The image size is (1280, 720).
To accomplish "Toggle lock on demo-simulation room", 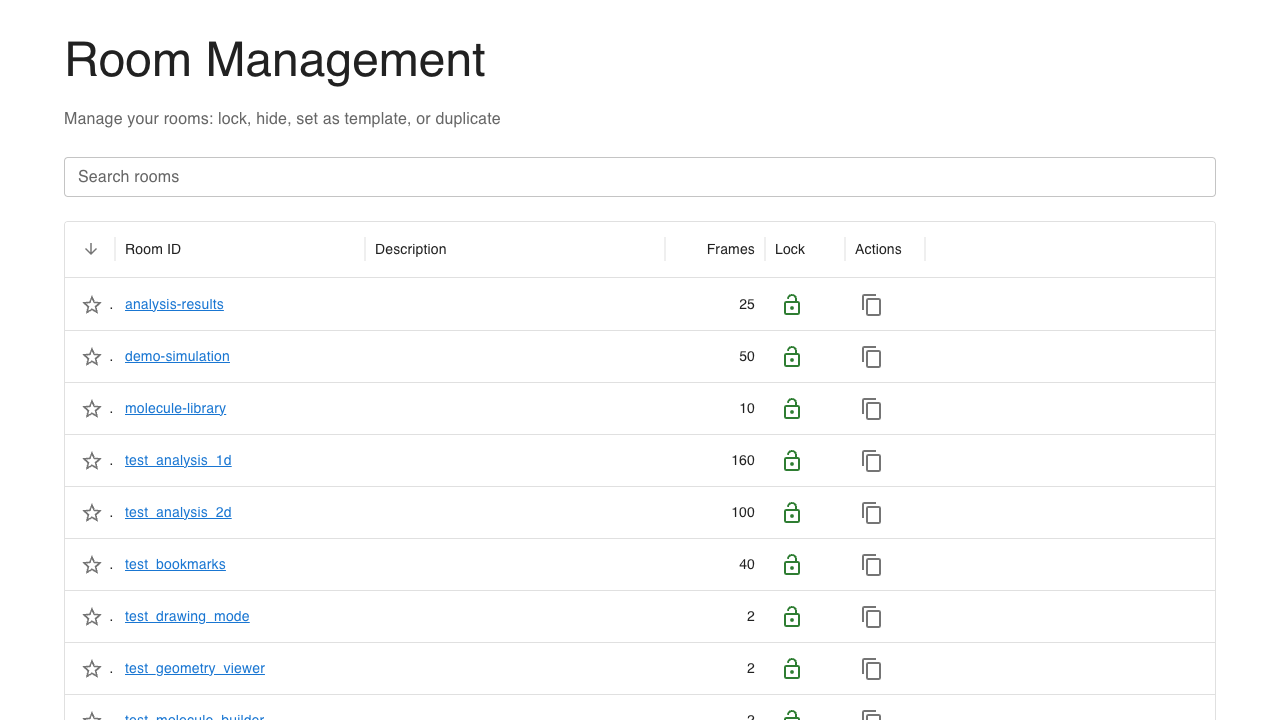I will 792,356.
